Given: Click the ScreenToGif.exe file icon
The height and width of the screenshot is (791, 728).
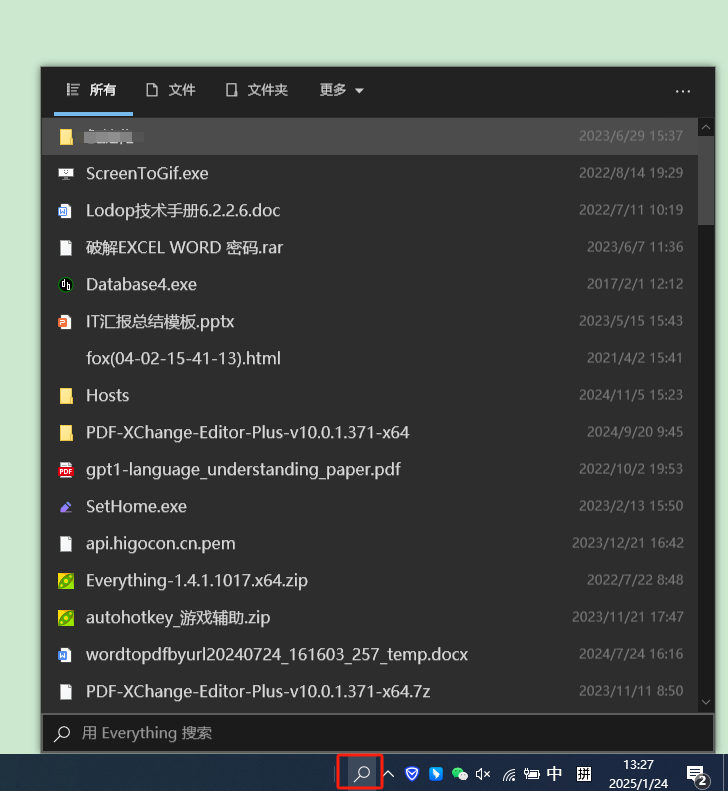Looking at the screenshot, I should 66,174.
